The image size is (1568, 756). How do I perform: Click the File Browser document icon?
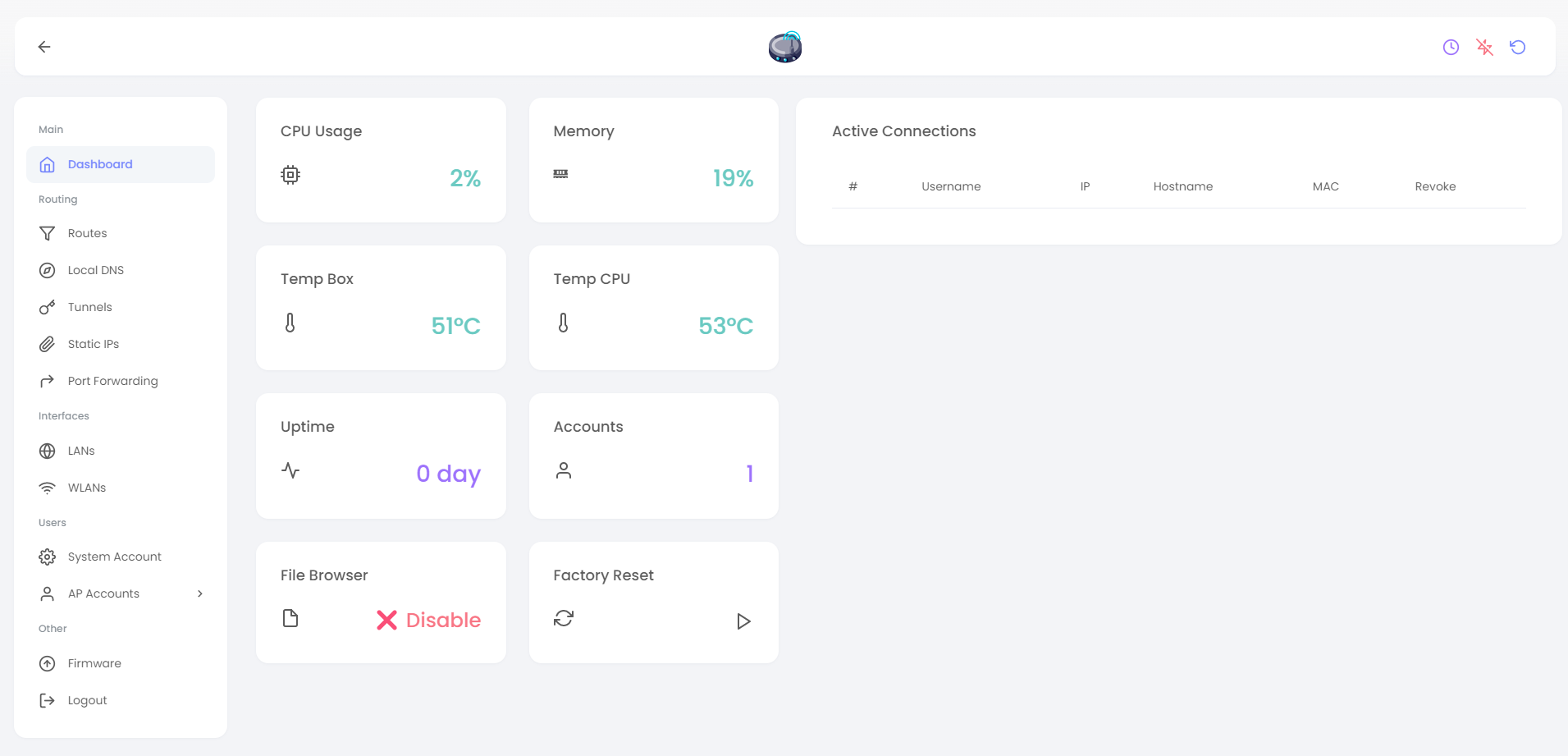(x=290, y=618)
